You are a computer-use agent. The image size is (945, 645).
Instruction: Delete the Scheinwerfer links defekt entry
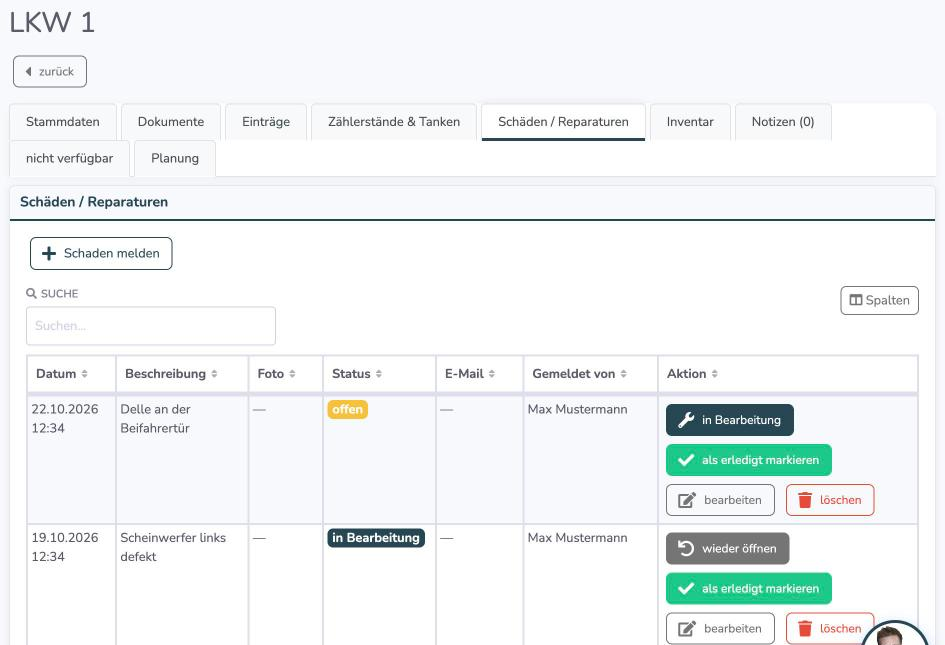[x=830, y=629]
